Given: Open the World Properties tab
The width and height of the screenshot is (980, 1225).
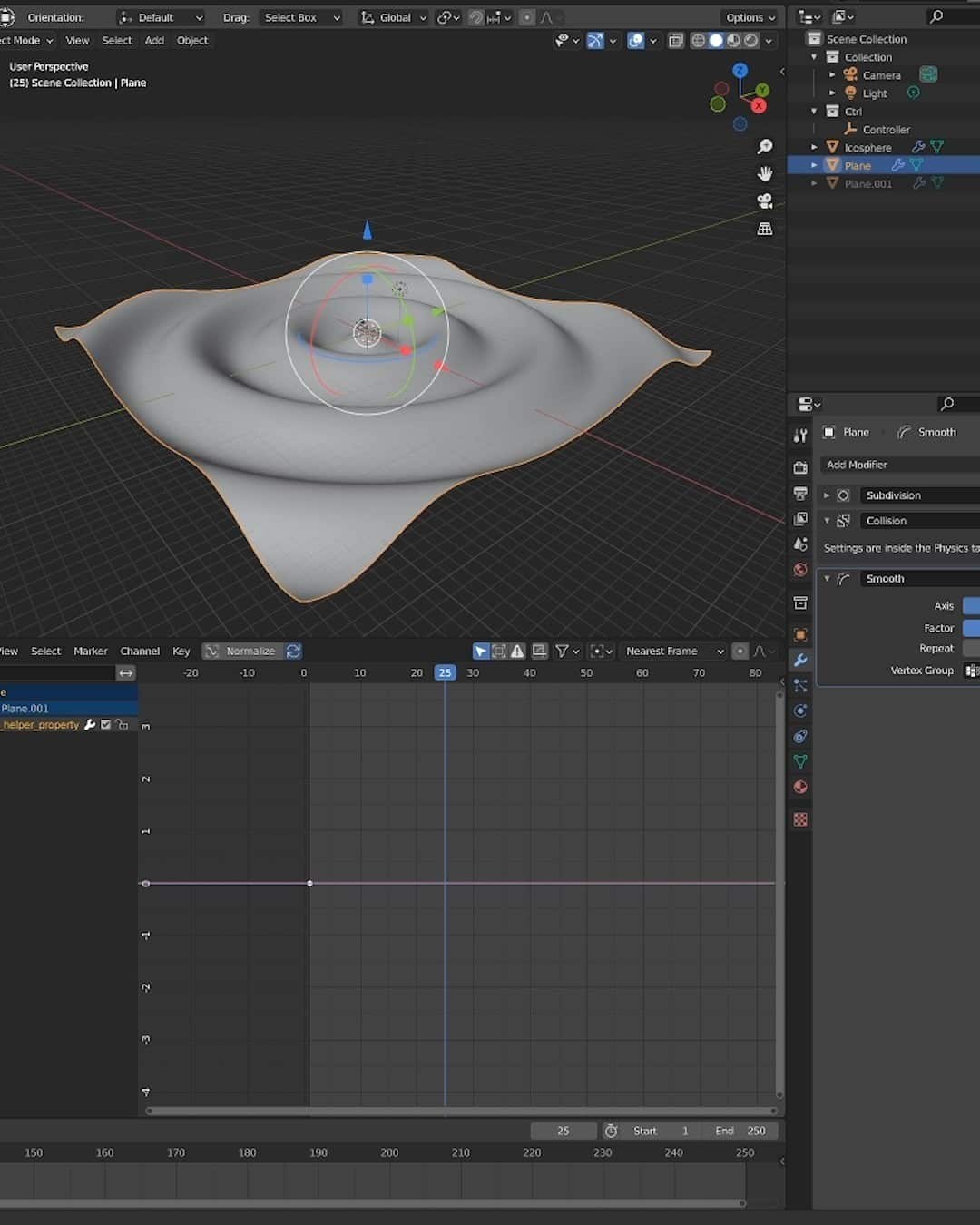Looking at the screenshot, I should point(799,570).
